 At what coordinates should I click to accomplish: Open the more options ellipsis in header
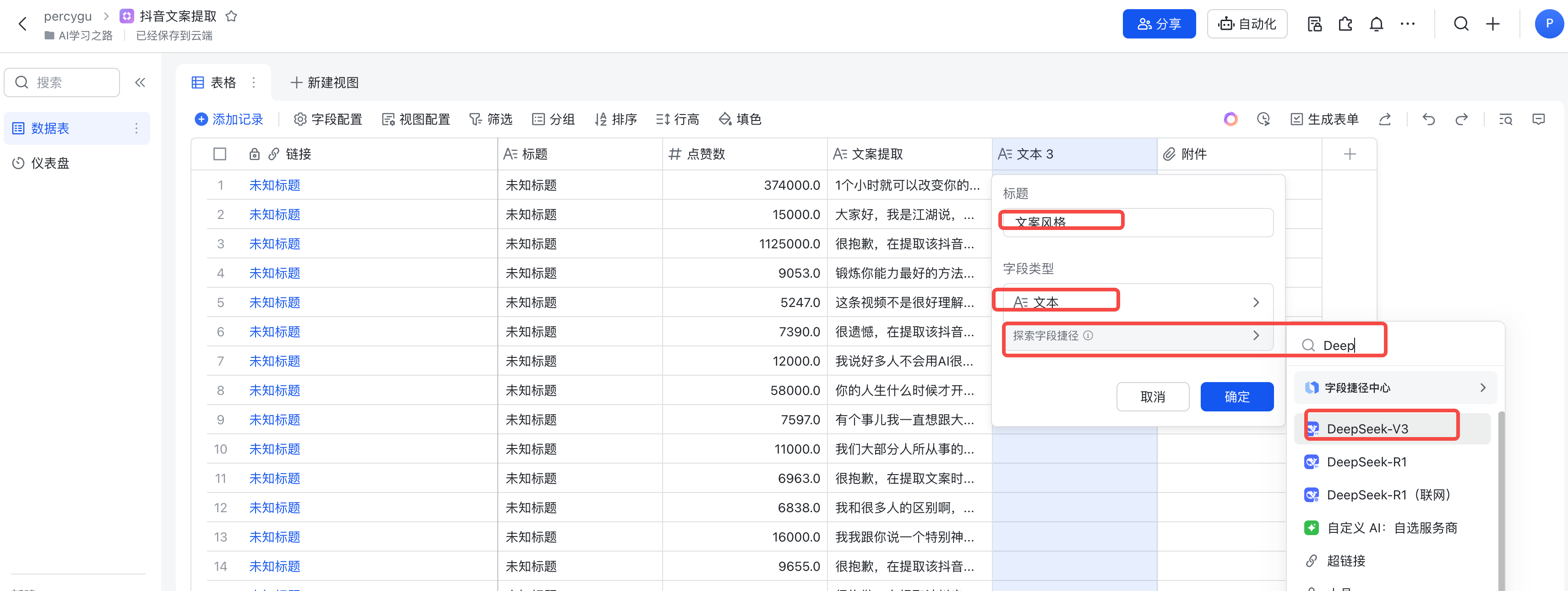[1407, 24]
